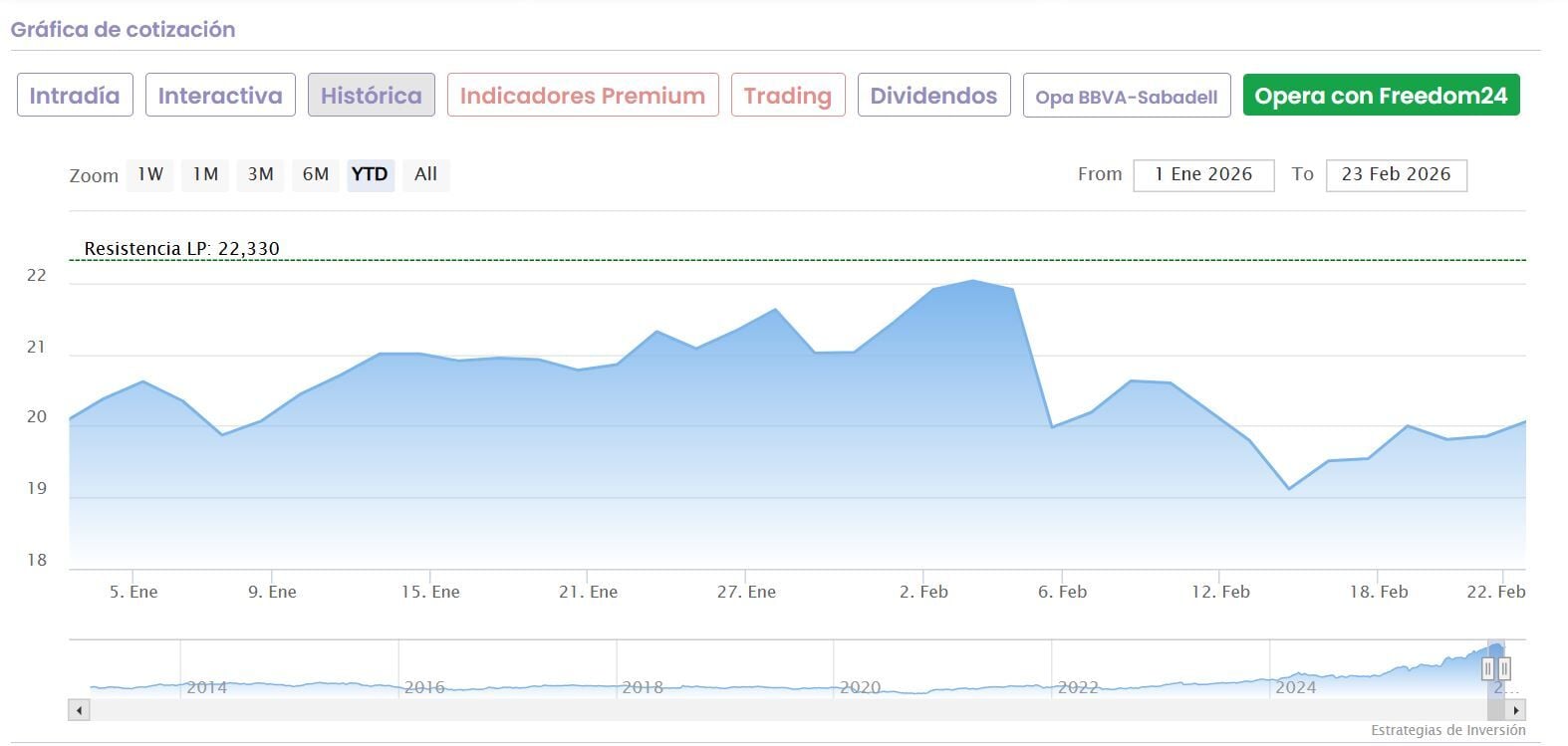Image resolution: width=1568 pixels, height=746 pixels.
Task: Switch to the Interactiva tab
Action: pyautogui.click(x=220, y=96)
